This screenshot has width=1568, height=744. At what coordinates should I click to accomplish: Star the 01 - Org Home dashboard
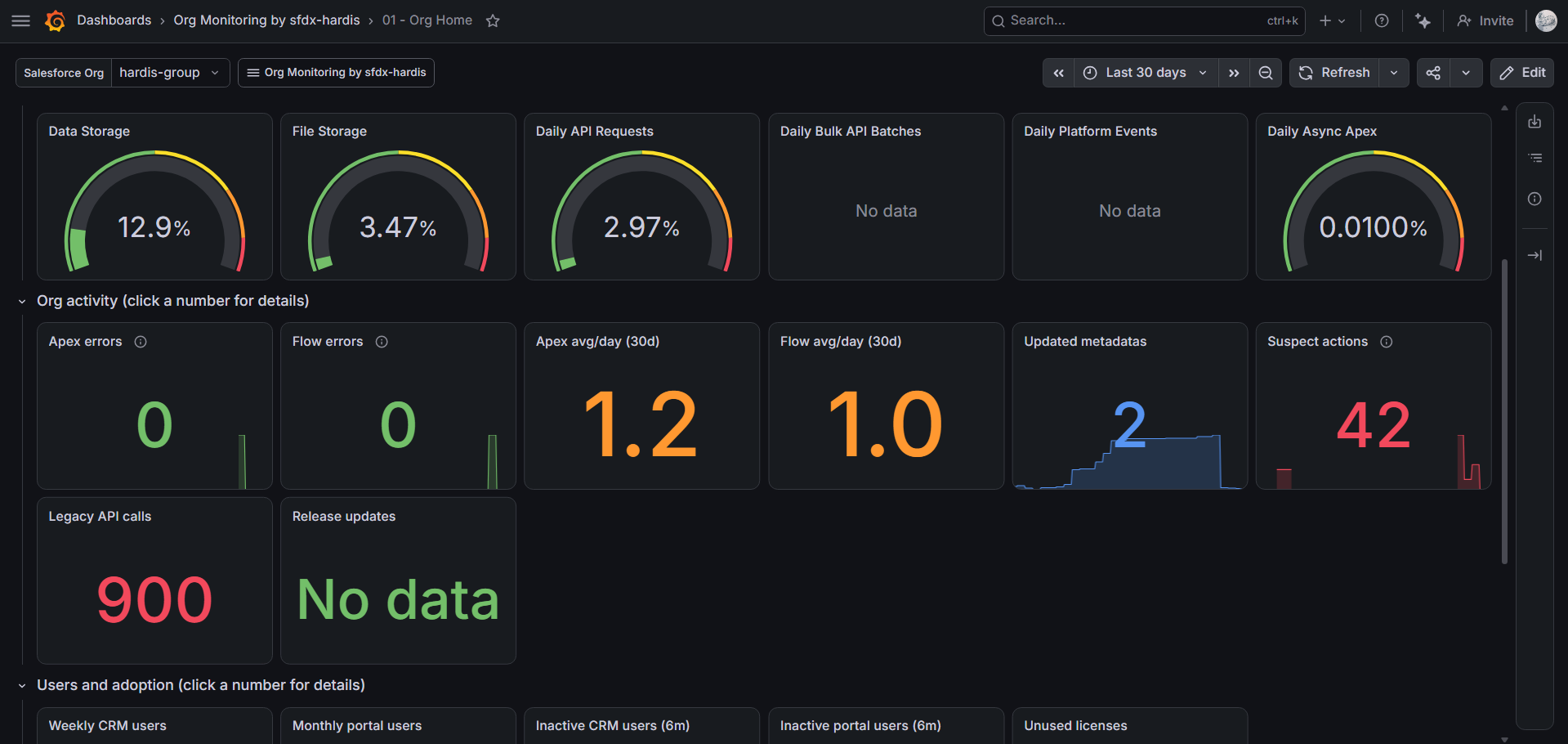click(x=493, y=20)
